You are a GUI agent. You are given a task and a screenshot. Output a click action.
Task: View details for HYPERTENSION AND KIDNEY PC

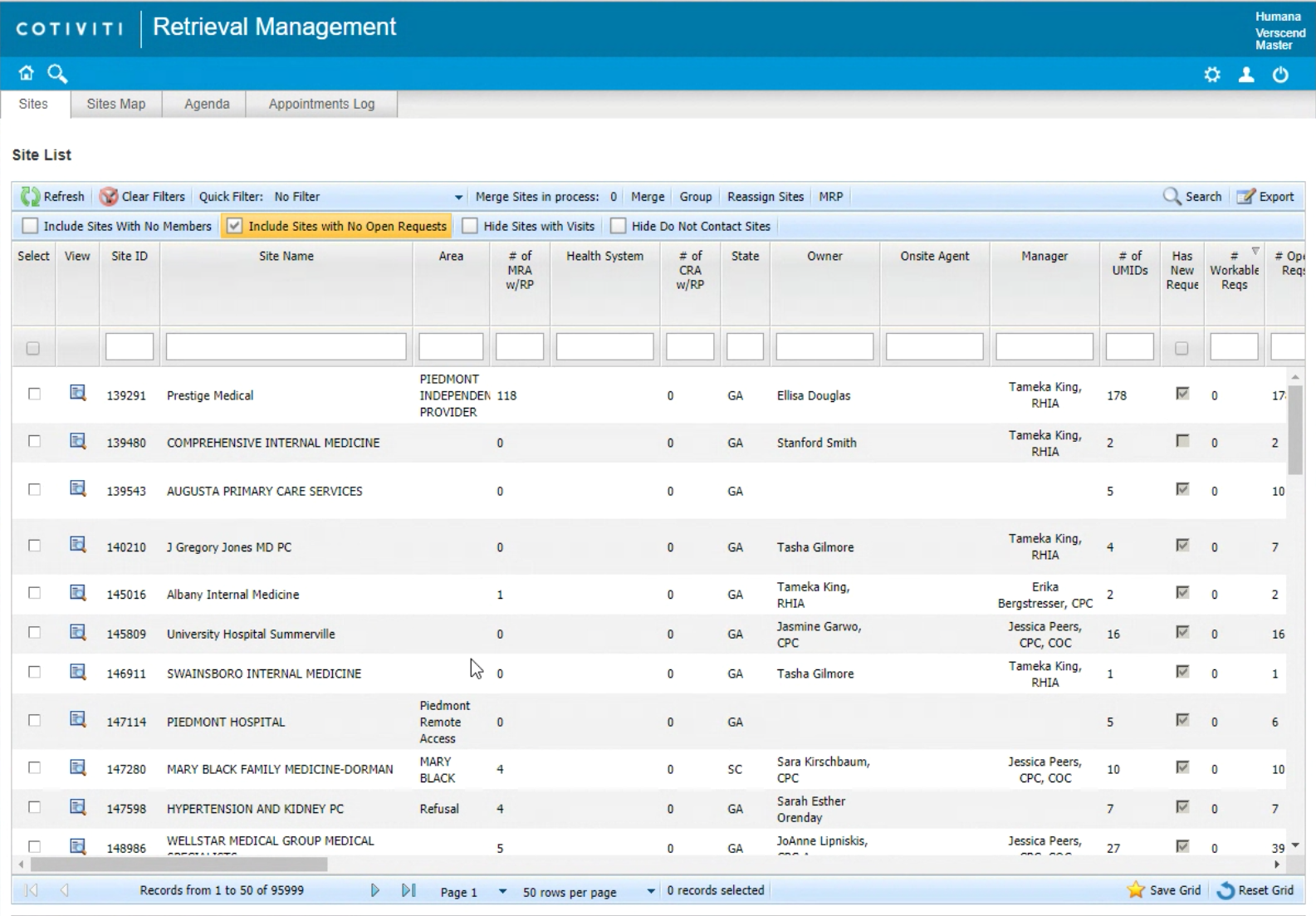tap(77, 806)
